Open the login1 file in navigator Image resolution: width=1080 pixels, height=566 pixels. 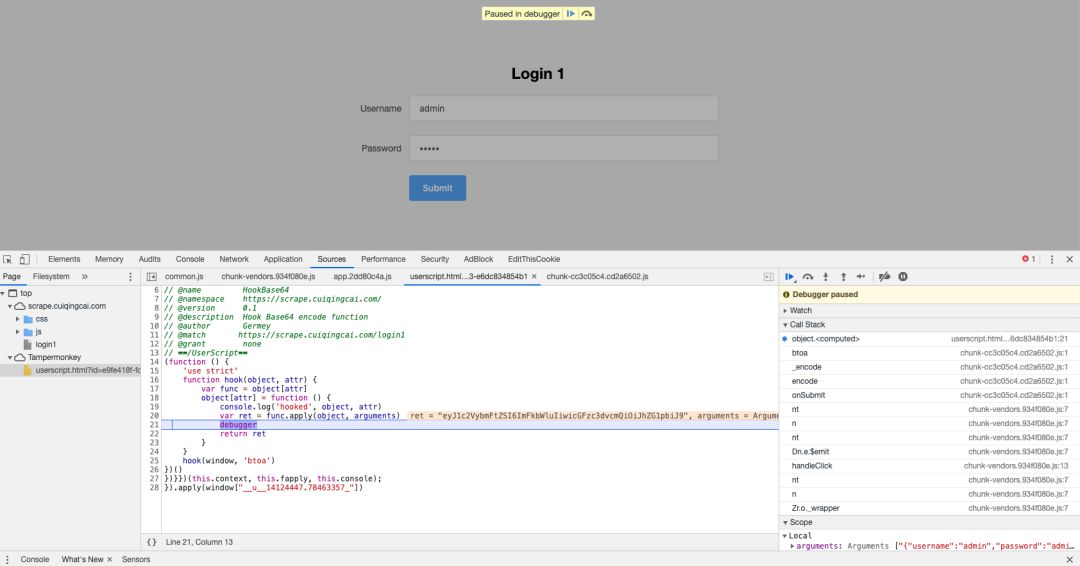click(x=45, y=344)
